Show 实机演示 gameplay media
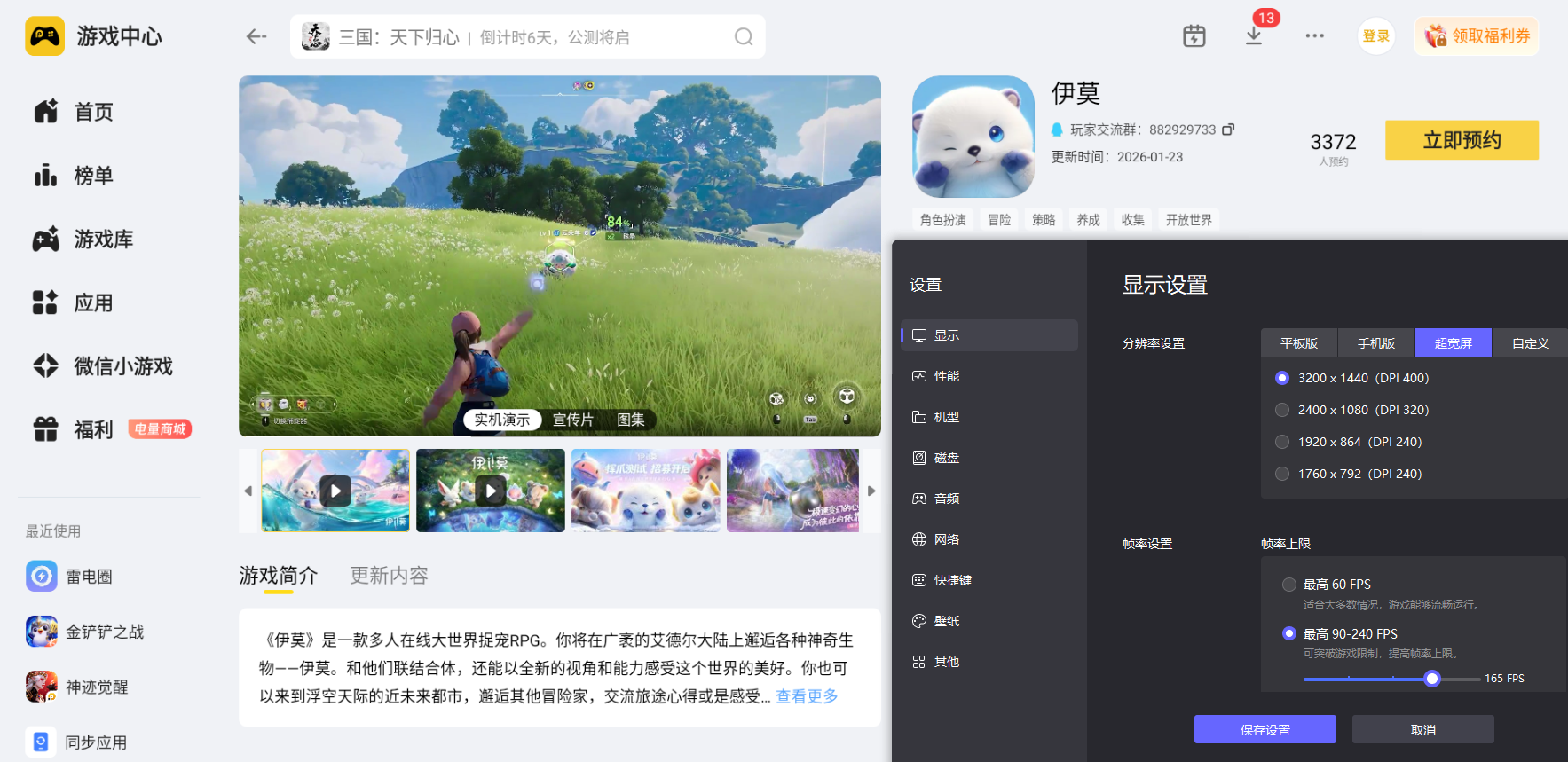 (x=502, y=420)
